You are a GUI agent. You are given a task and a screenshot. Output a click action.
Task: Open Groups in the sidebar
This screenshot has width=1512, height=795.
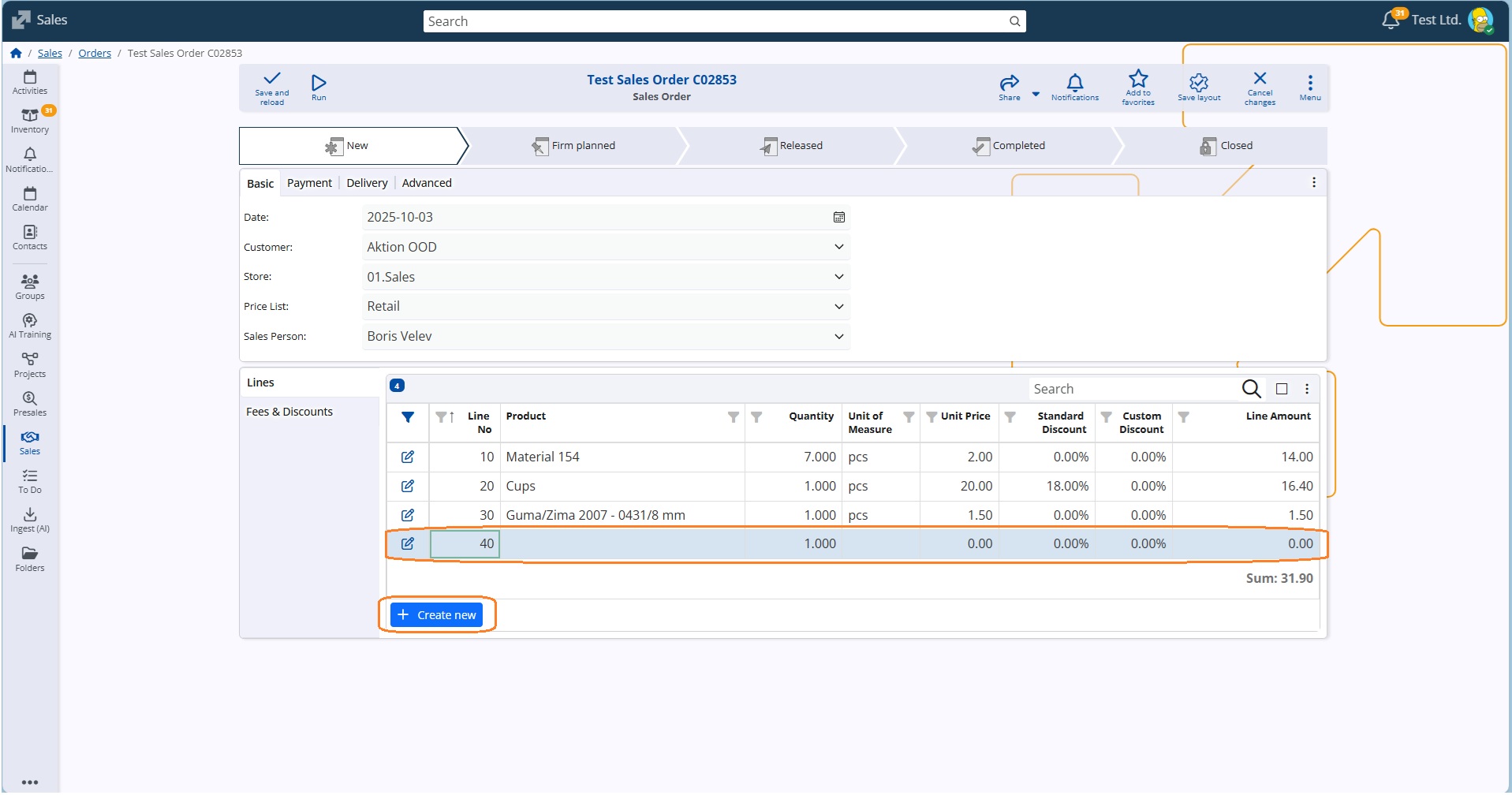tap(30, 287)
